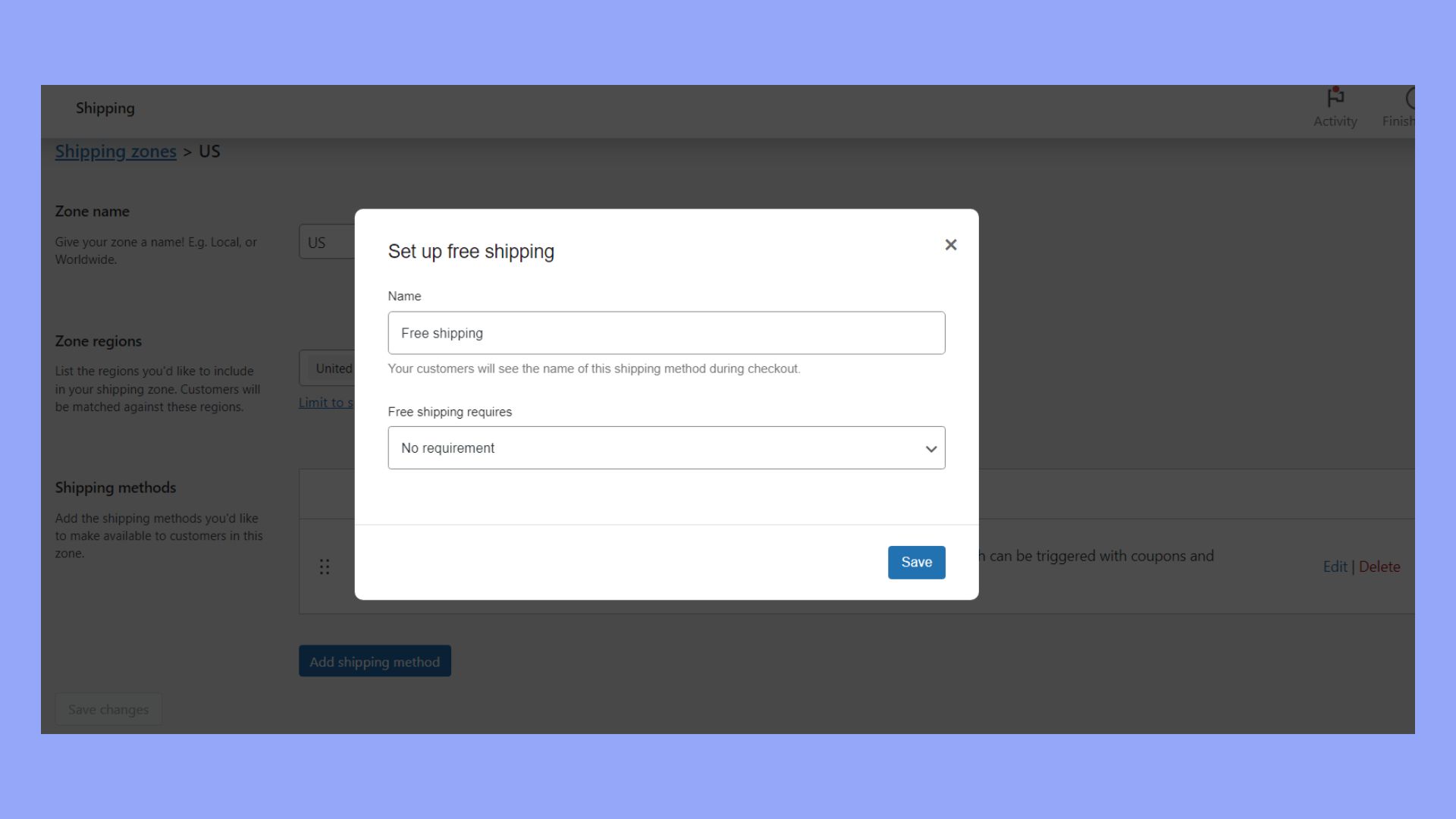
Task: Expand the No requirement selector chevron
Action: [930, 448]
